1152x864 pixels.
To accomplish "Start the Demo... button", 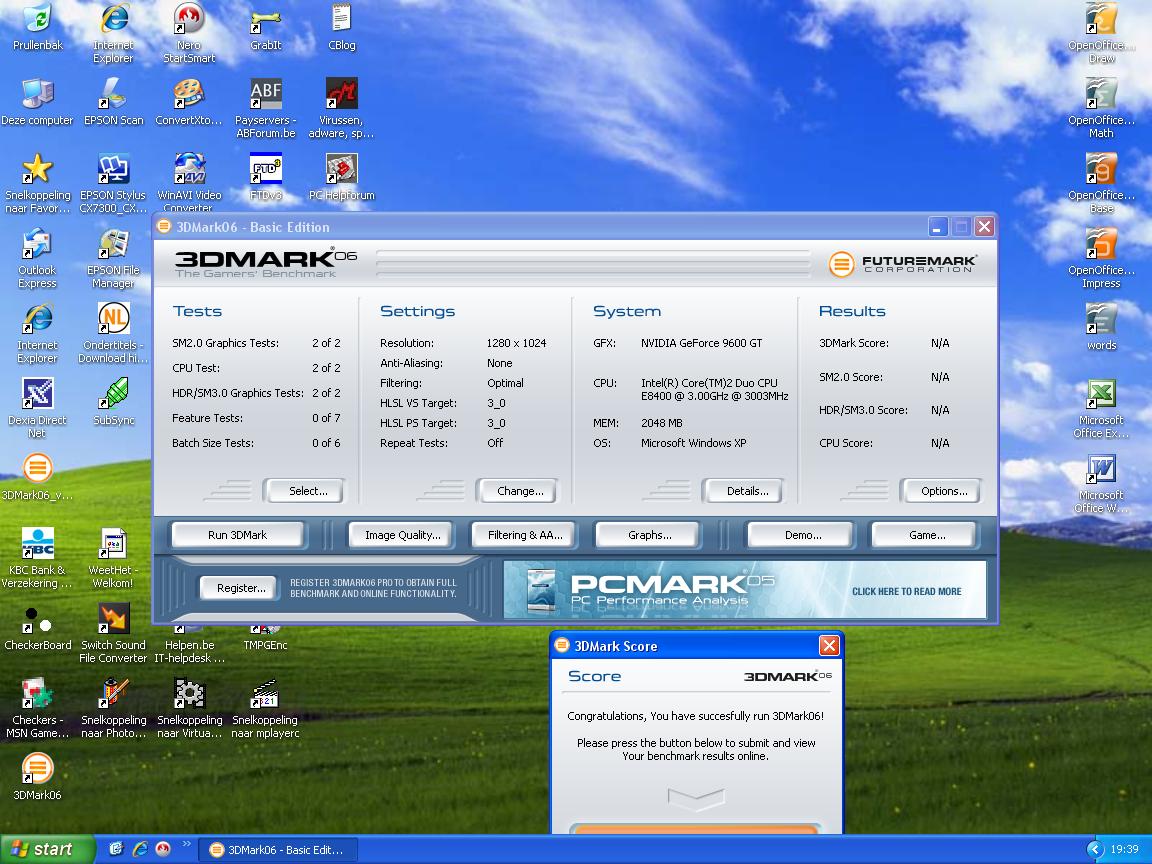I will (x=802, y=535).
